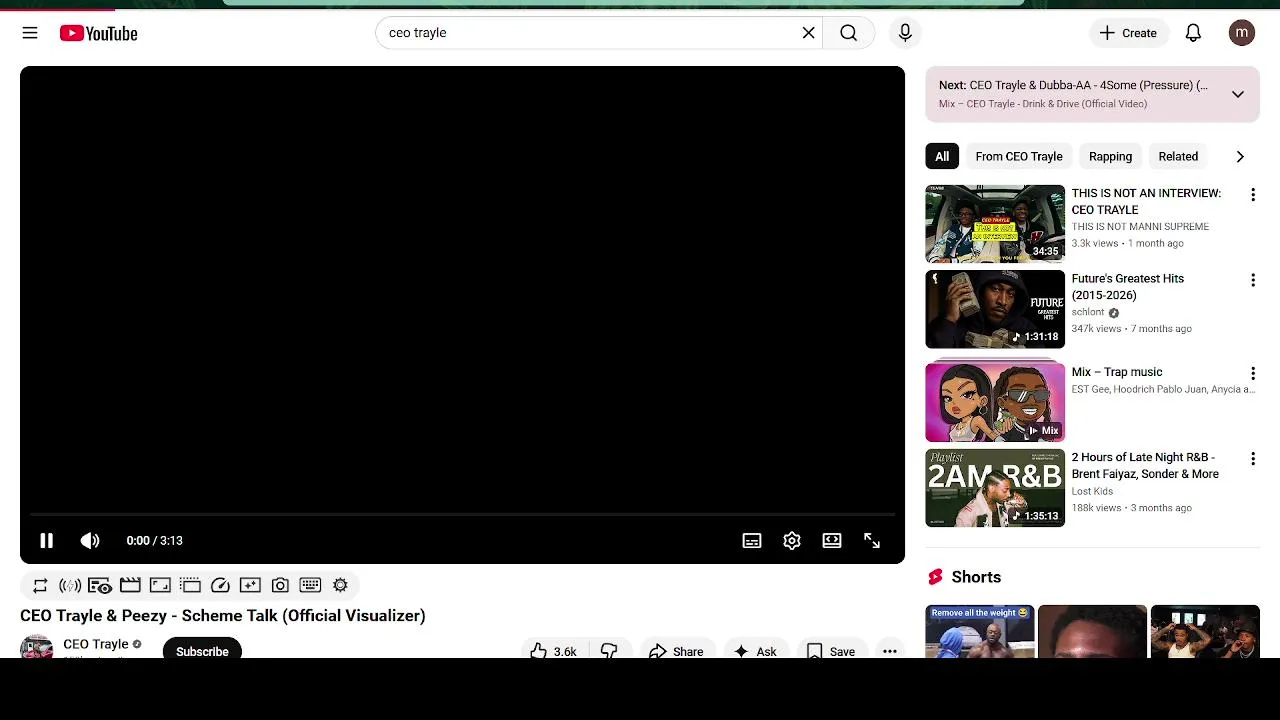Enter full screen mode
This screenshot has height=720, width=1280.
872,541
